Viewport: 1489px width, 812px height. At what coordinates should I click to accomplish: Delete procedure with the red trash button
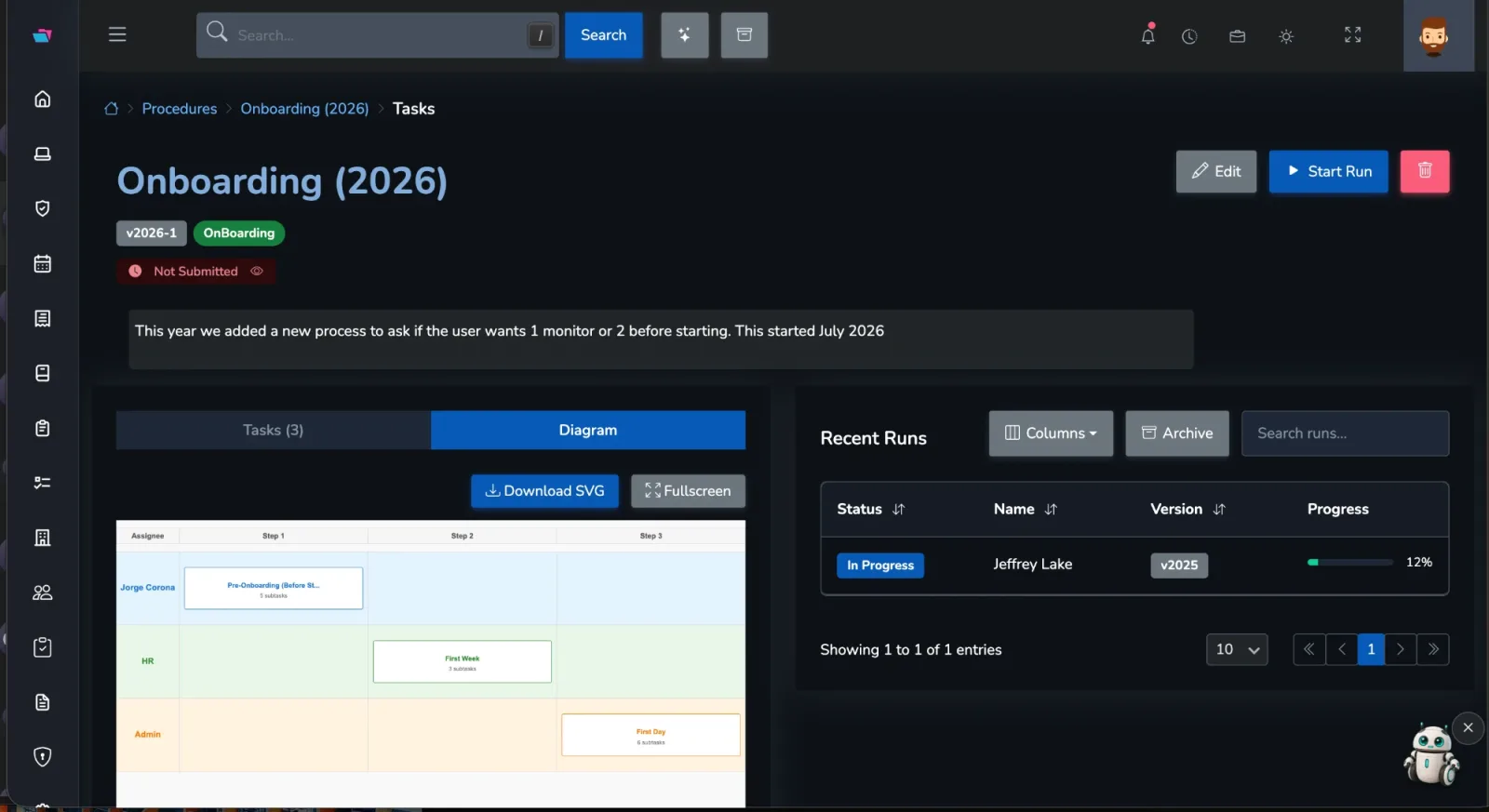click(x=1425, y=171)
